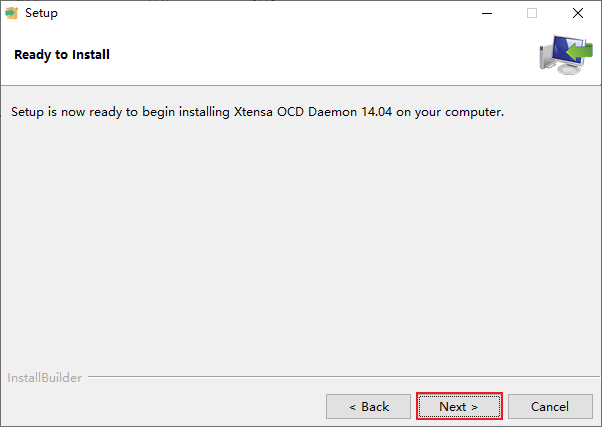Click the "Setup" window title text
Screen dimensions: 602x427
(41, 13)
